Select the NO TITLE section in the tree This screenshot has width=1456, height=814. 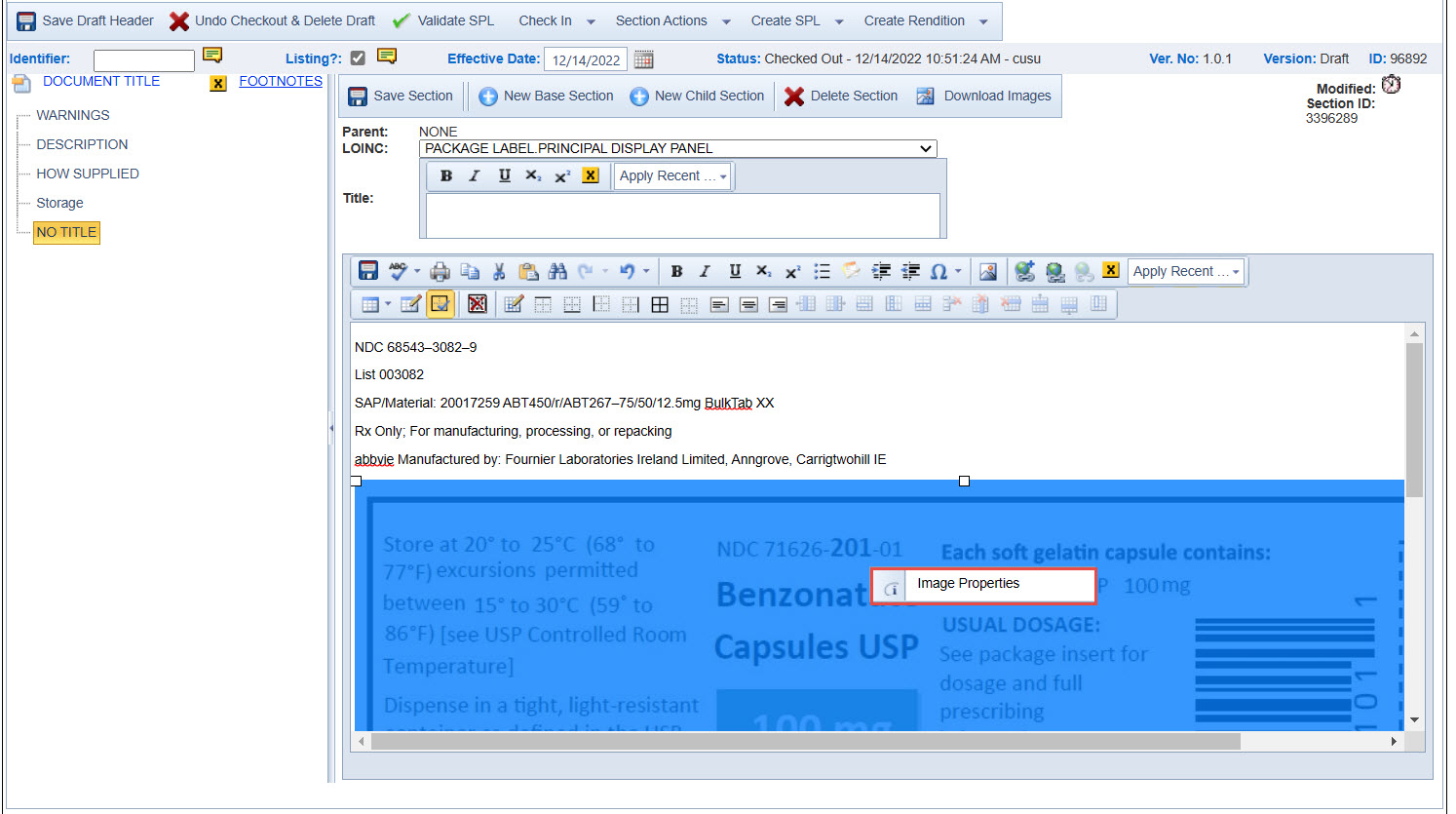66,232
